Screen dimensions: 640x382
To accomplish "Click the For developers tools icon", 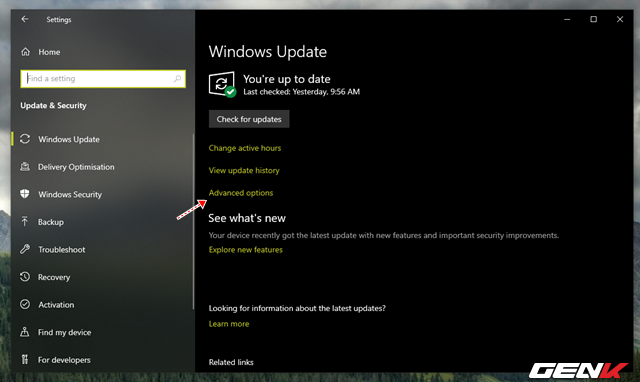I will coord(25,360).
